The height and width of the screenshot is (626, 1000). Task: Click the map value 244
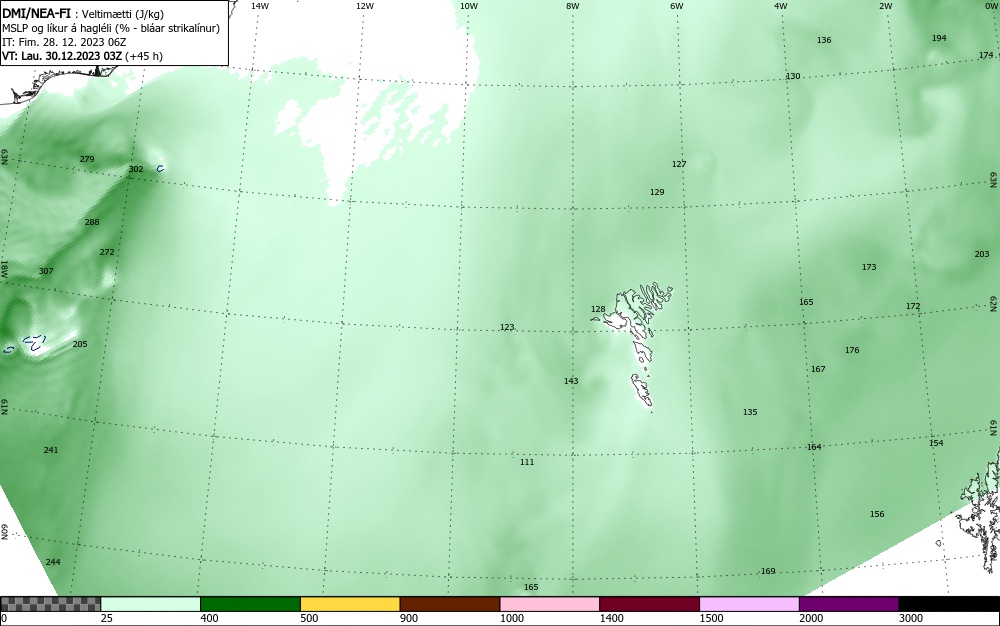coord(53,562)
